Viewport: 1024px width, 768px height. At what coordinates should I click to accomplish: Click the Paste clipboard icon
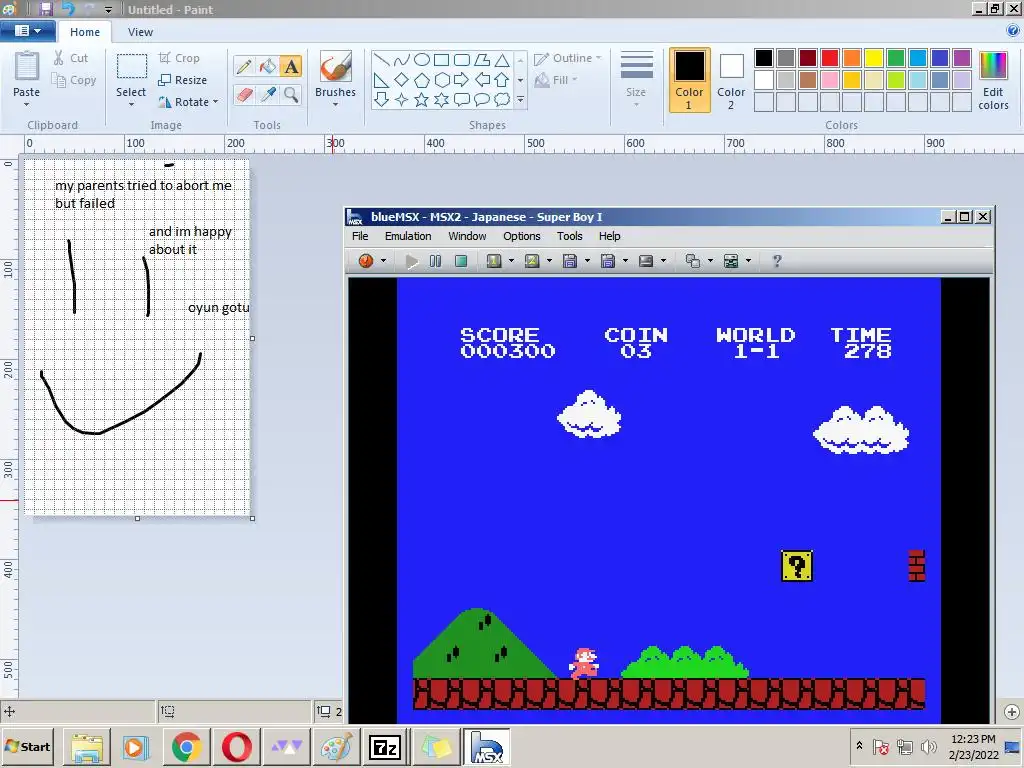point(27,67)
